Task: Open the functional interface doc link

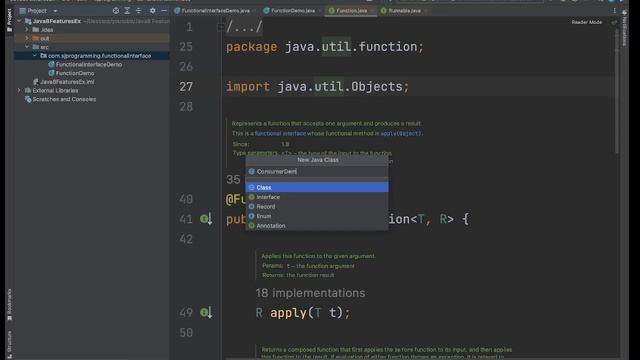Action: click(280, 133)
